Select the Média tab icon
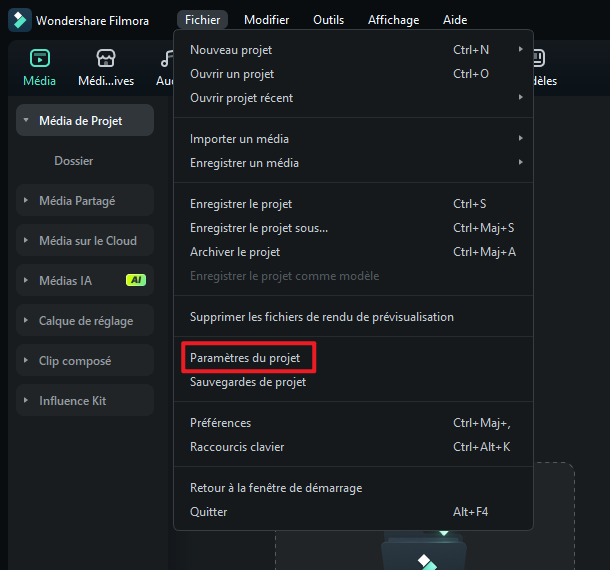The image size is (610, 570). tap(40, 58)
